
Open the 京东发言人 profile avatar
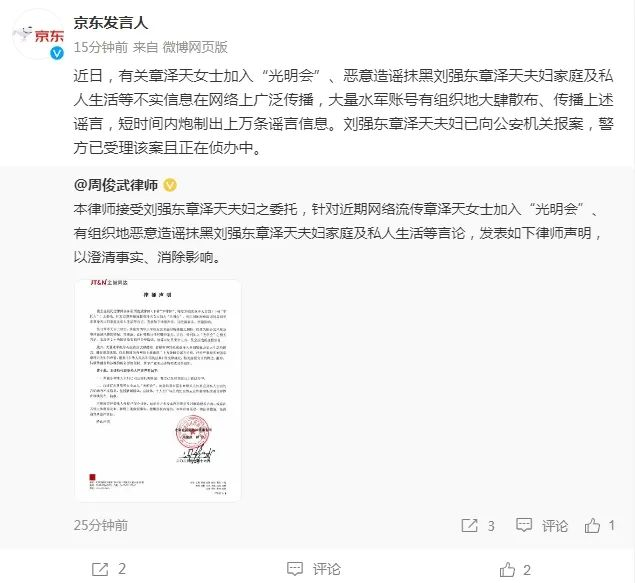tap(38, 36)
